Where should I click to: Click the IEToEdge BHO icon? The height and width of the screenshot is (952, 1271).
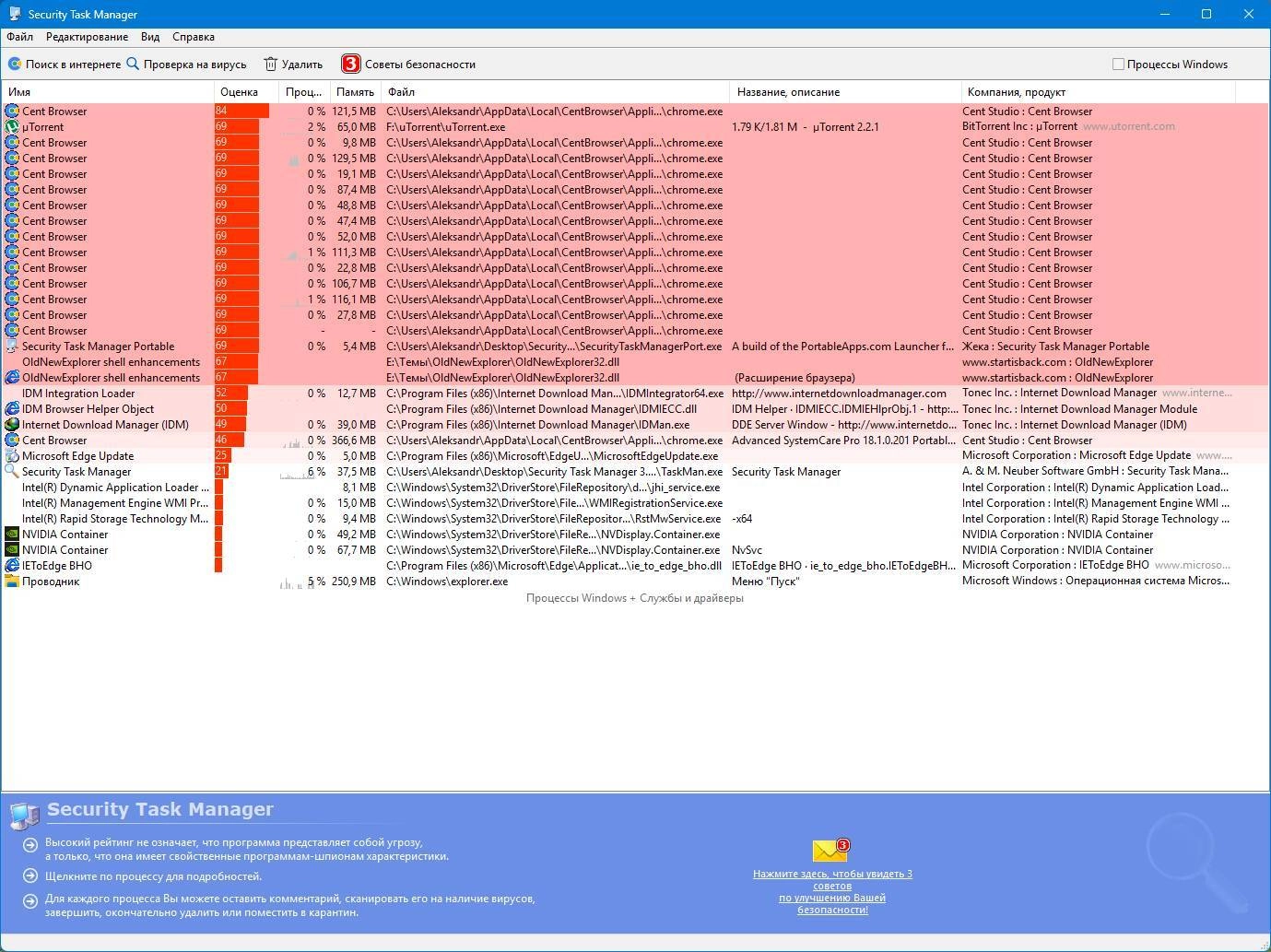[12, 566]
